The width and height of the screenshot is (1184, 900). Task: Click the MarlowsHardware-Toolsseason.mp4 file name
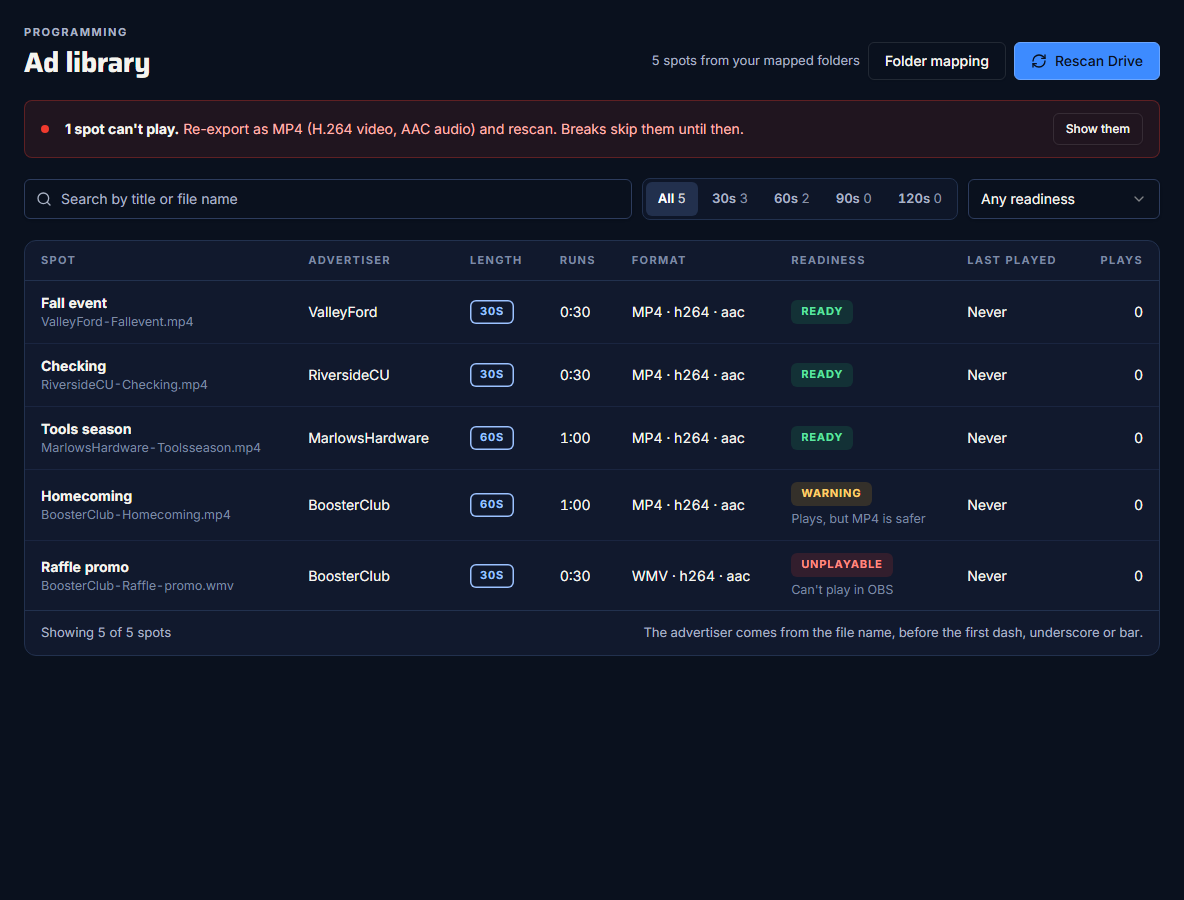150,448
